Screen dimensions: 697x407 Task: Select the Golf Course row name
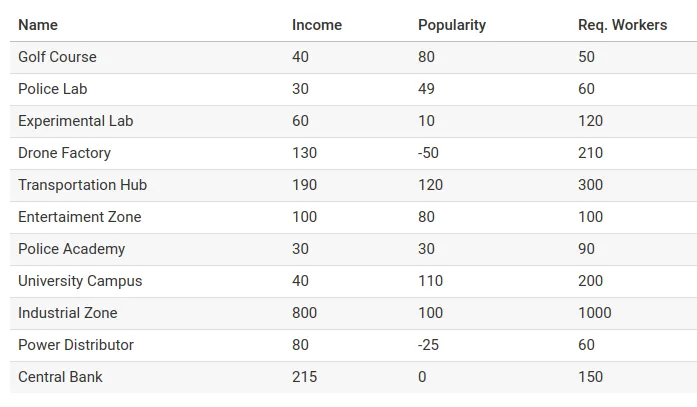57,57
